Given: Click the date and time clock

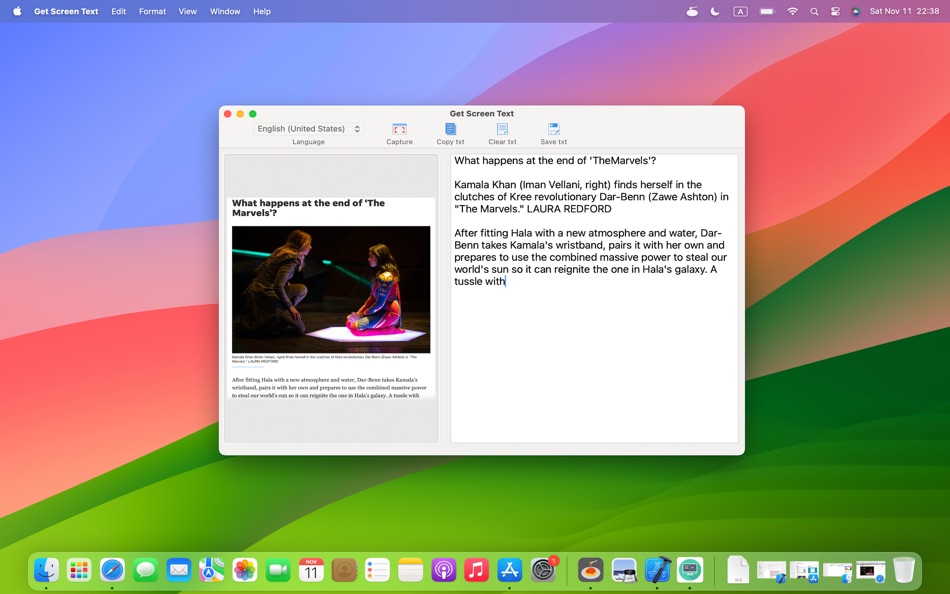Looking at the screenshot, I should 903,11.
